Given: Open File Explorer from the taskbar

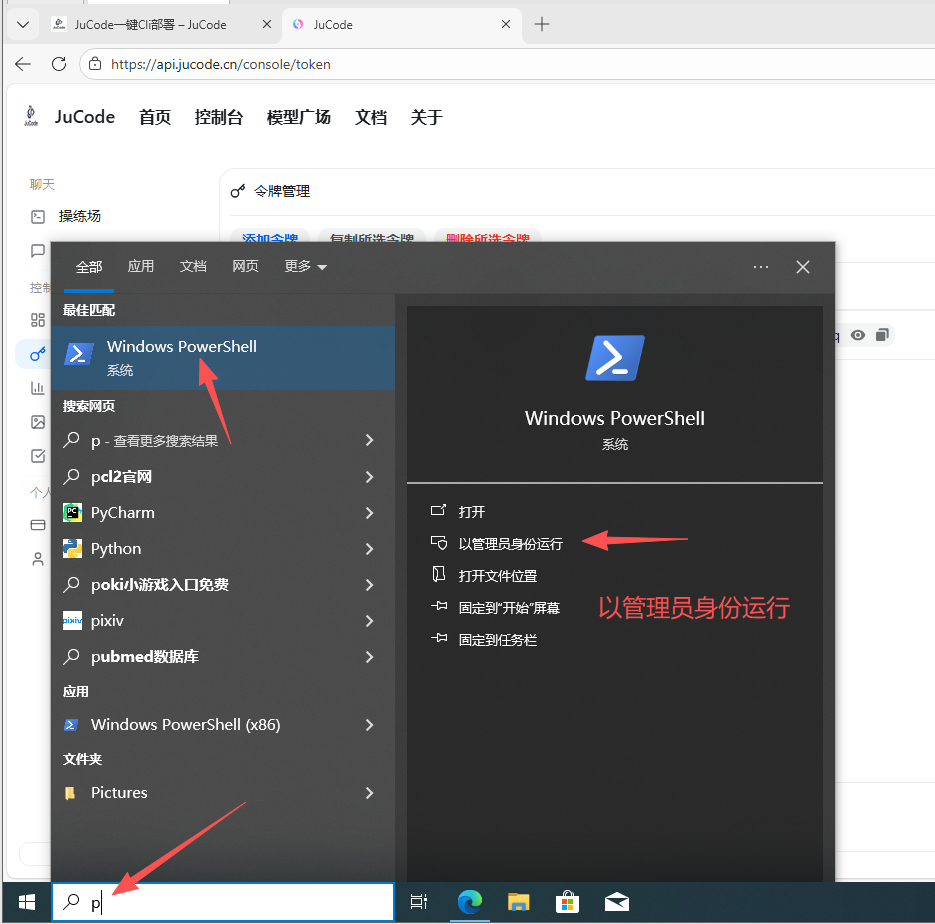Looking at the screenshot, I should click(518, 902).
